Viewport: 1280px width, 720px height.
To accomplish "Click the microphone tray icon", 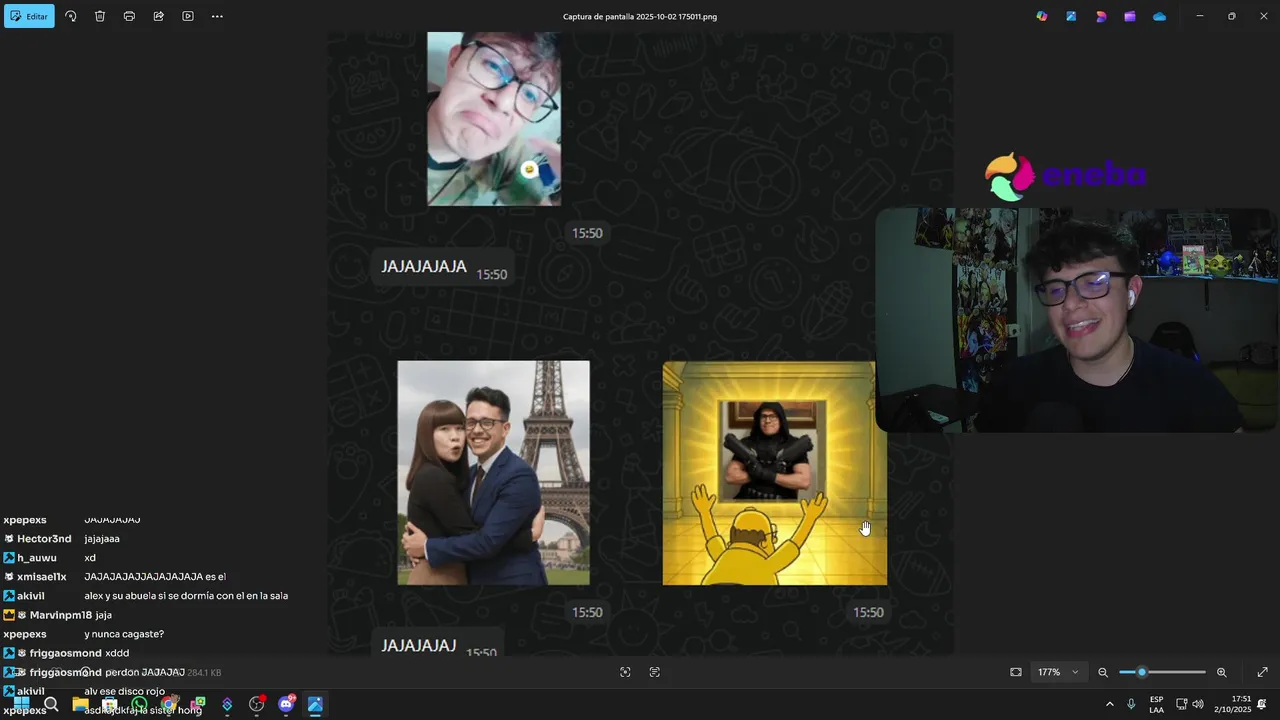I will (x=1131, y=704).
